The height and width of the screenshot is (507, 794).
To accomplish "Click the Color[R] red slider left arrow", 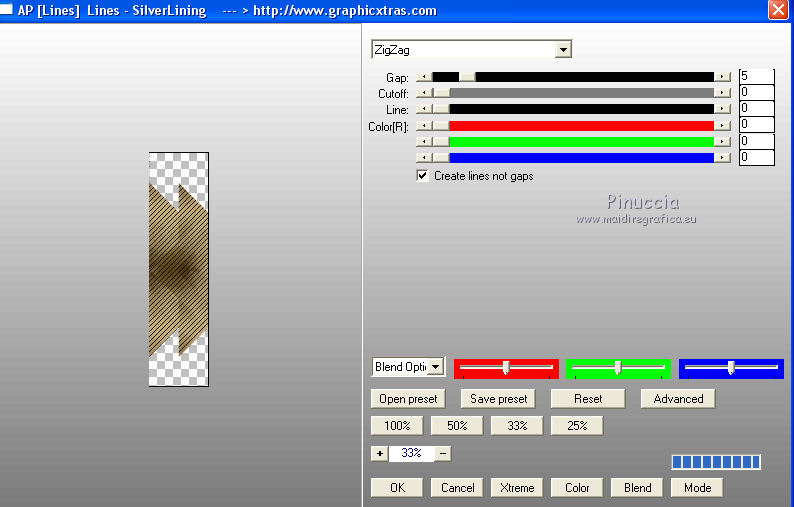I will pyautogui.click(x=424, y=126).
